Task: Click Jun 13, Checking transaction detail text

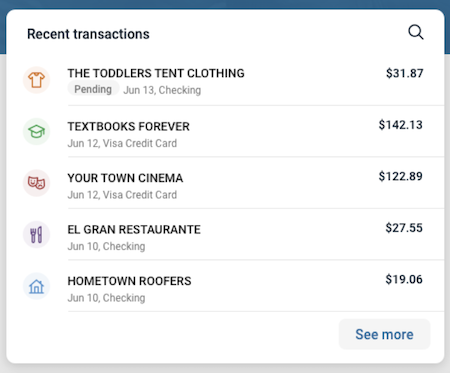Action: (x=162, y=90)
